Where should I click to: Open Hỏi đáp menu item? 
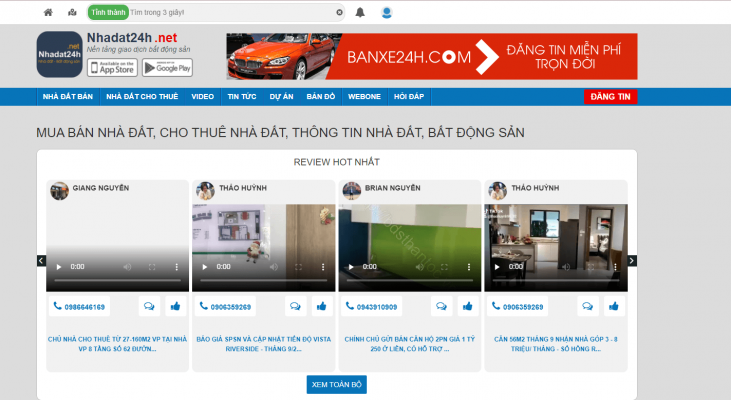409,97
